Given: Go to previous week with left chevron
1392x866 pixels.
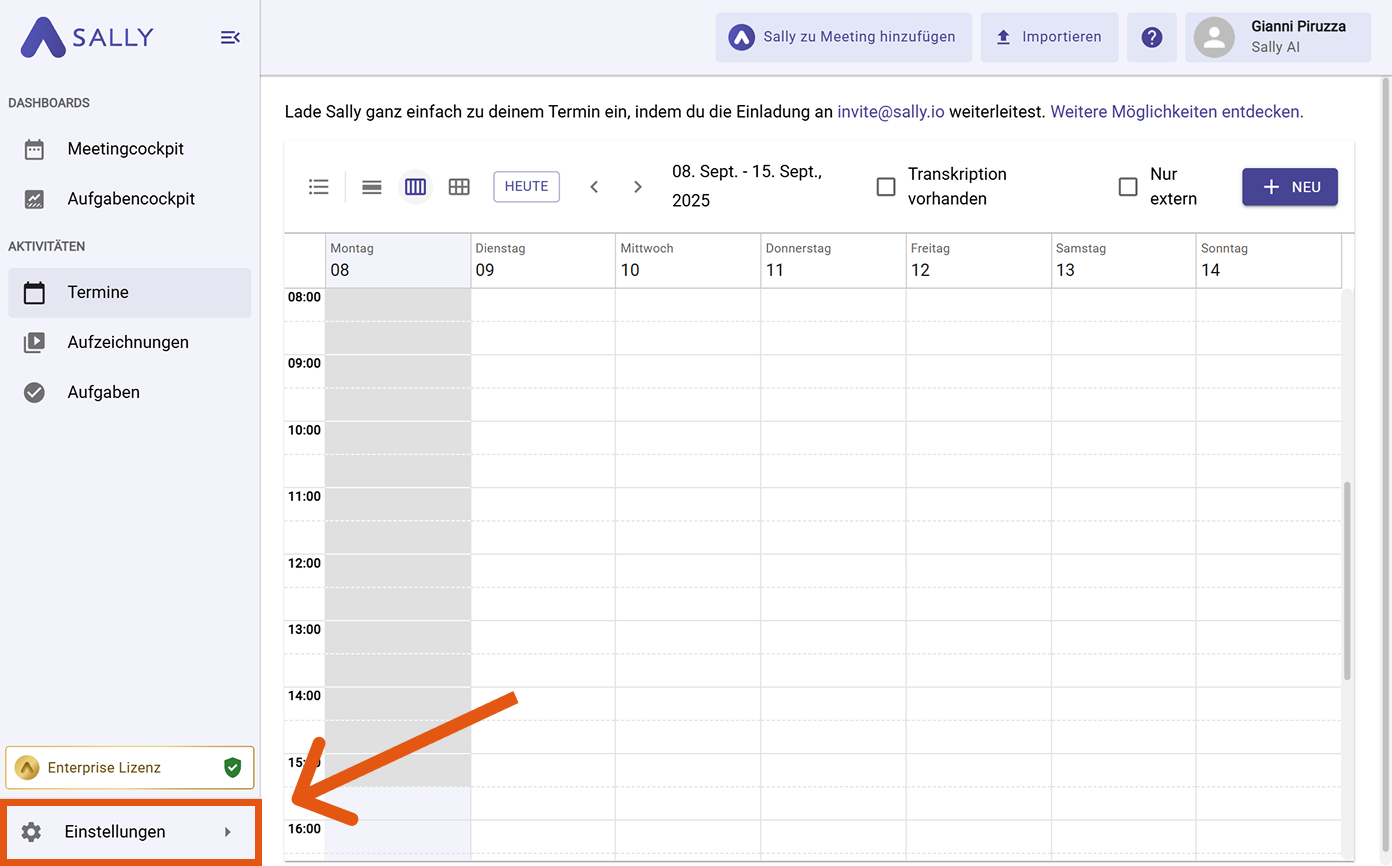Looking at the screenshot, I should (x=594, y=187).
